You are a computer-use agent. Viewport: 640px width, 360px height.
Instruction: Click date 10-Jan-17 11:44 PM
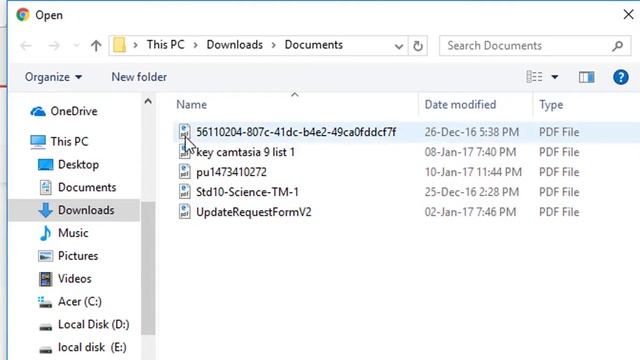click(473, 172)
